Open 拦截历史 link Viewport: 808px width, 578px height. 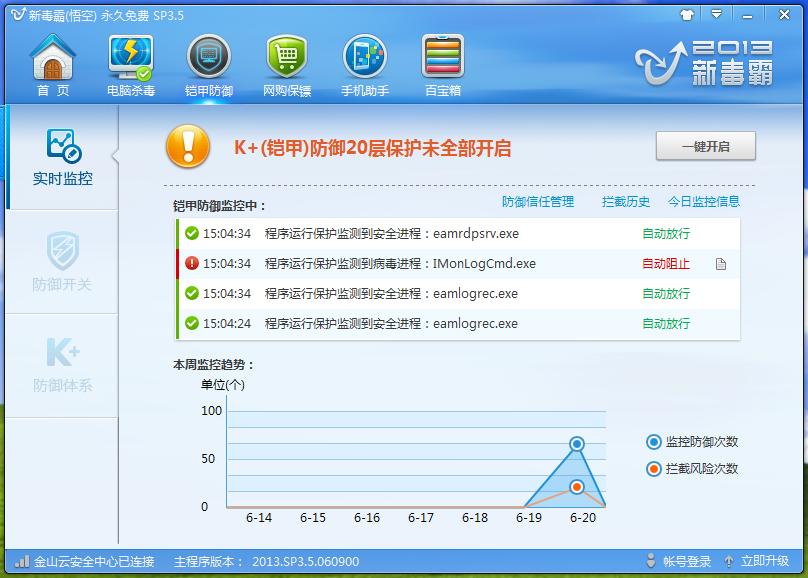(x=626, y=202)
